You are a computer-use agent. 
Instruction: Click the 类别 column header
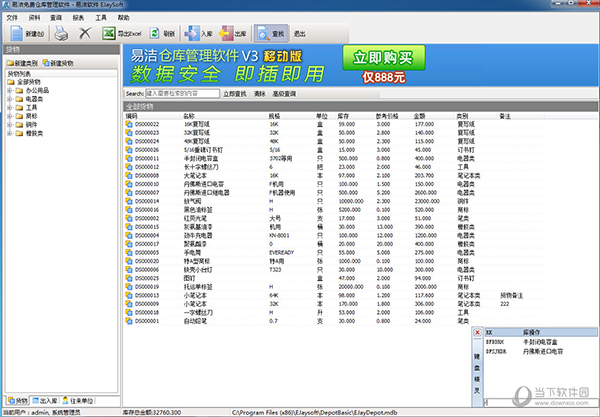(x=462, y=116)
